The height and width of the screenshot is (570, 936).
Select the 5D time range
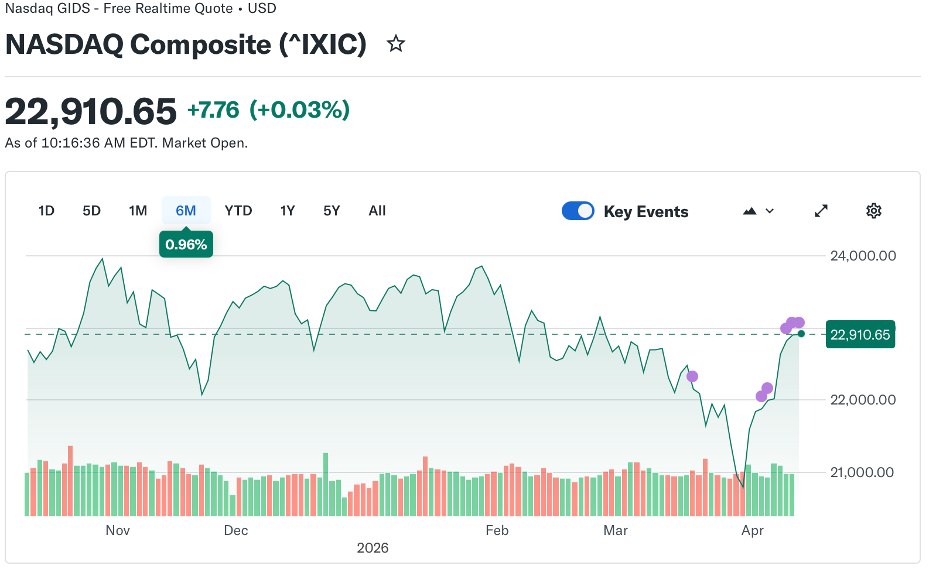tap(92, 211)
